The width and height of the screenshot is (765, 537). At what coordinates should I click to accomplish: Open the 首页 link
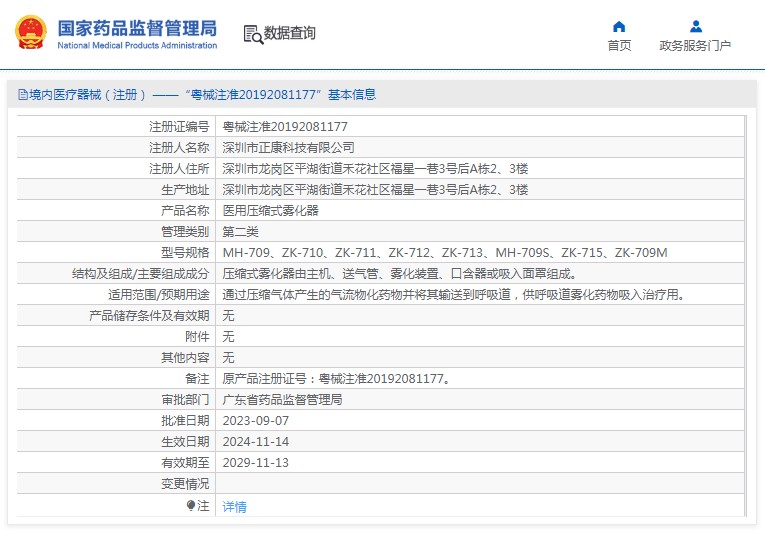tap(619, 45)
